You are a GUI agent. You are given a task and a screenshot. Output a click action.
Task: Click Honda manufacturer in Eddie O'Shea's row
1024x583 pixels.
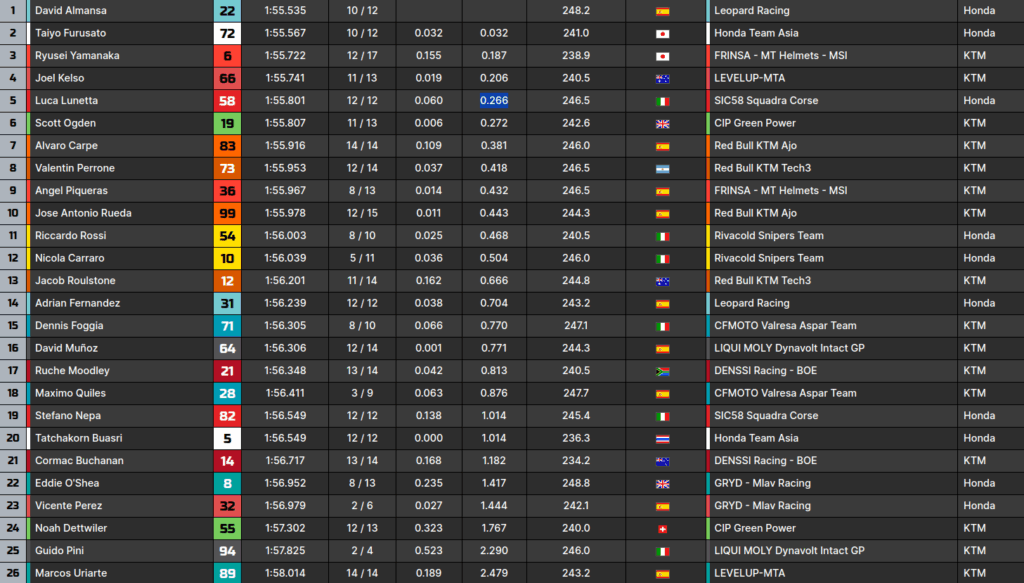[979, 483]
